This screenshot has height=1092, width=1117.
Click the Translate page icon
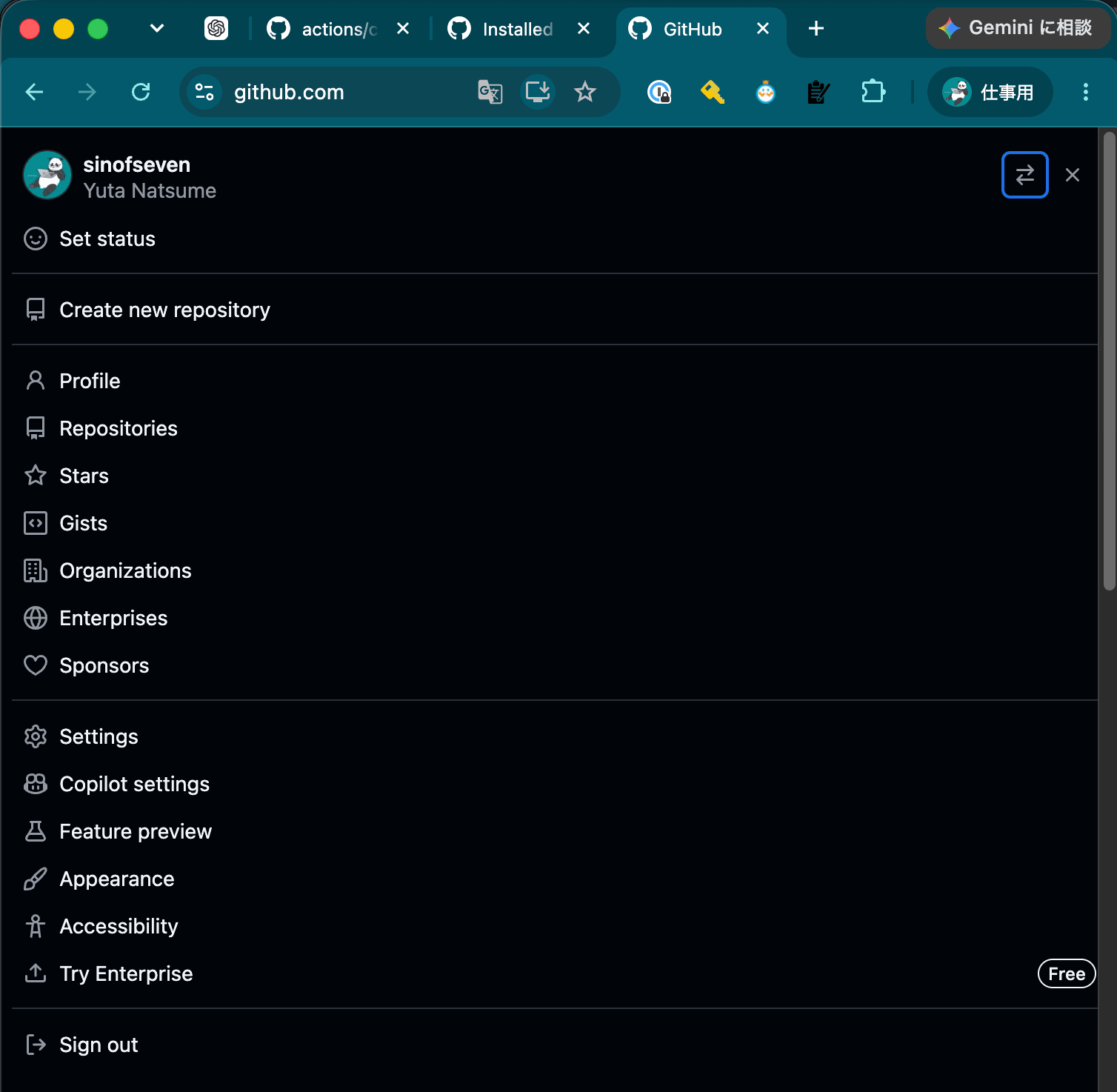pyautogui.click(x=490, y=92)
